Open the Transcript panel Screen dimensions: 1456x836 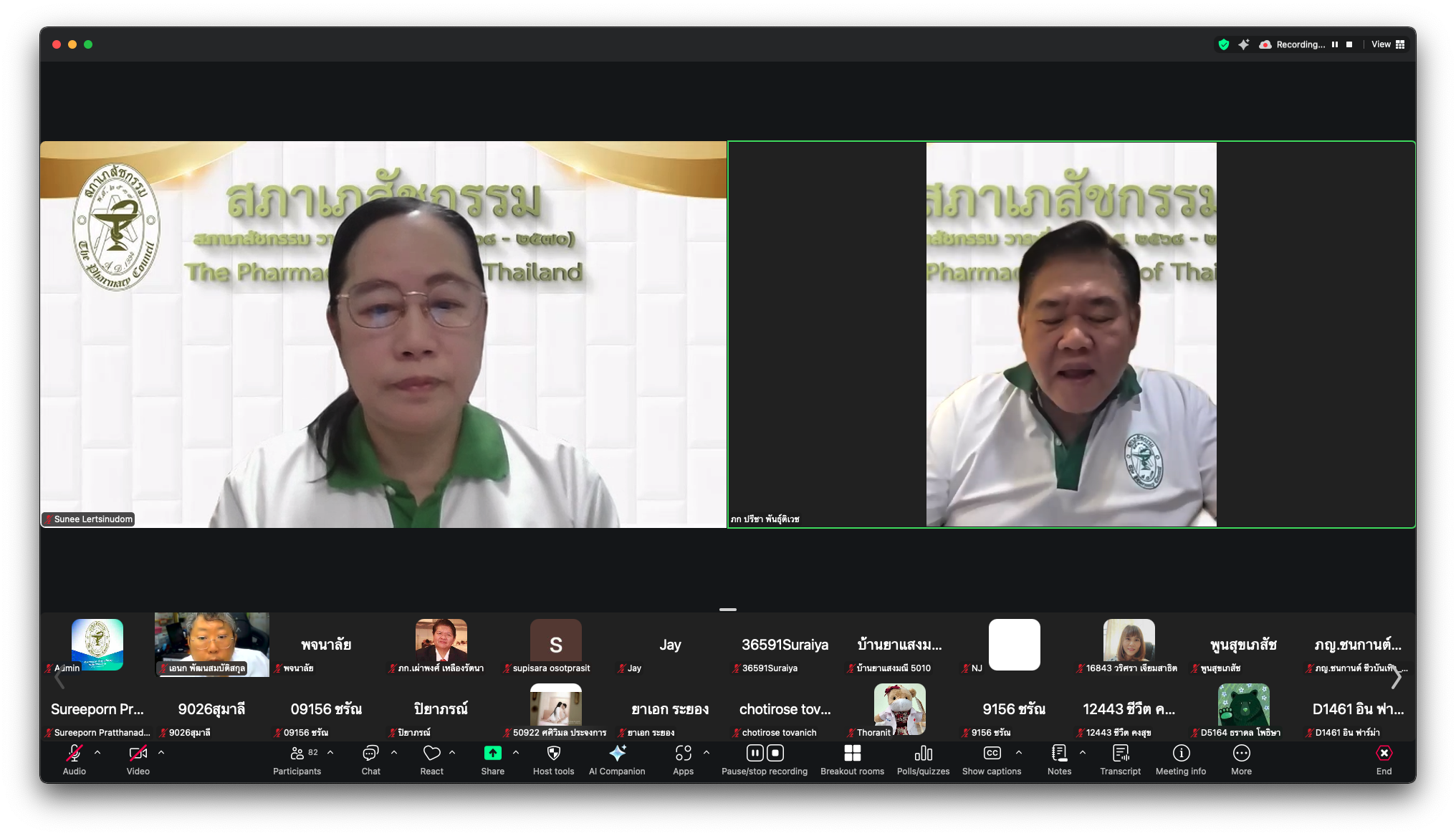click(1120, 754)
